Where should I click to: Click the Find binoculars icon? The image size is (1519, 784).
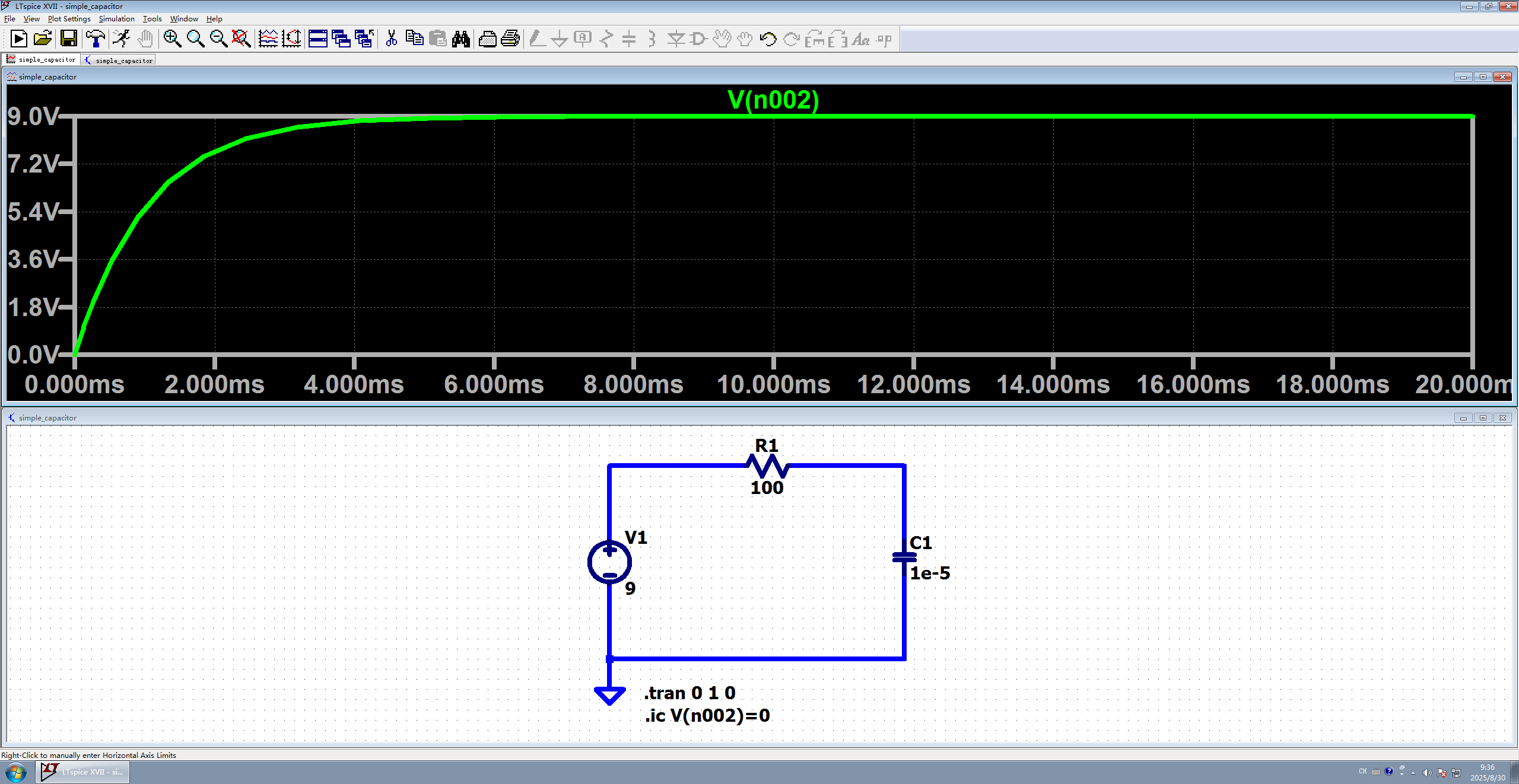click(x=461, y=39)
